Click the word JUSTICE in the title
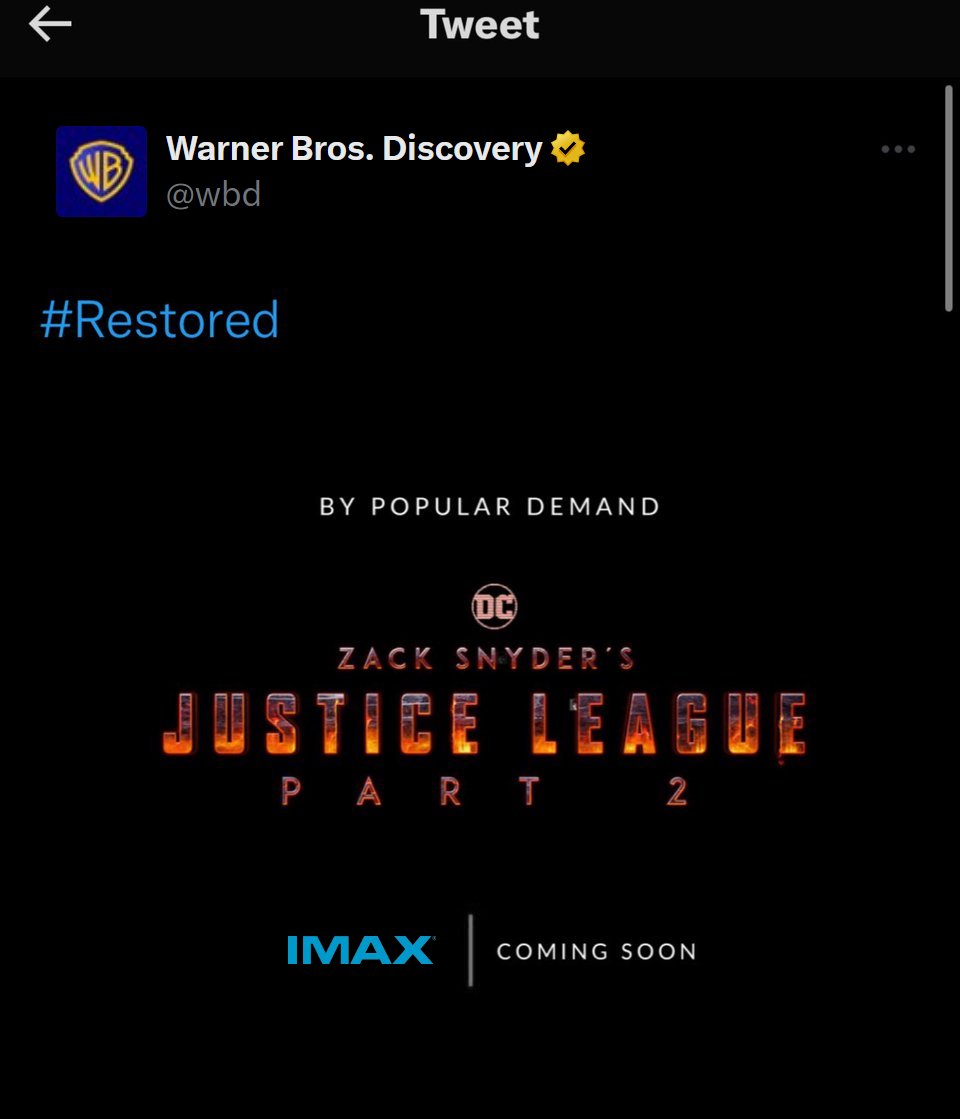 coord(321,724)
